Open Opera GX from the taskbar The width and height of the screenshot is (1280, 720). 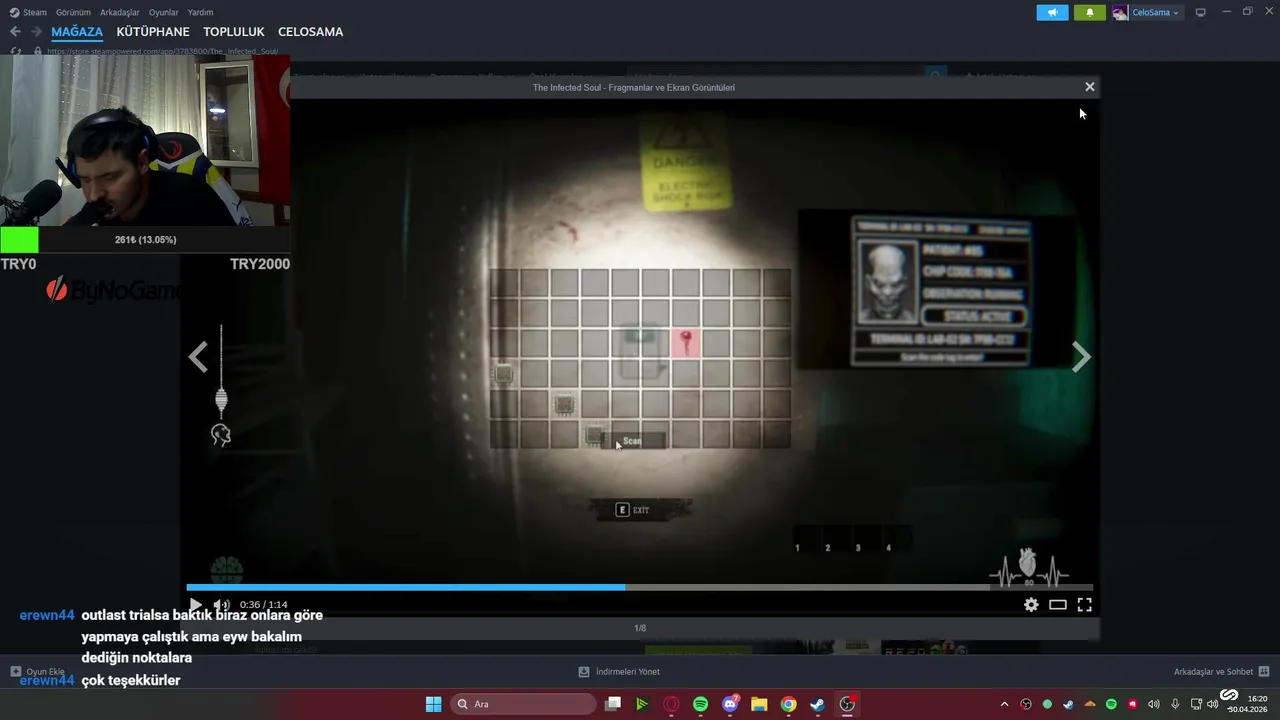click(x=671, y=704)
